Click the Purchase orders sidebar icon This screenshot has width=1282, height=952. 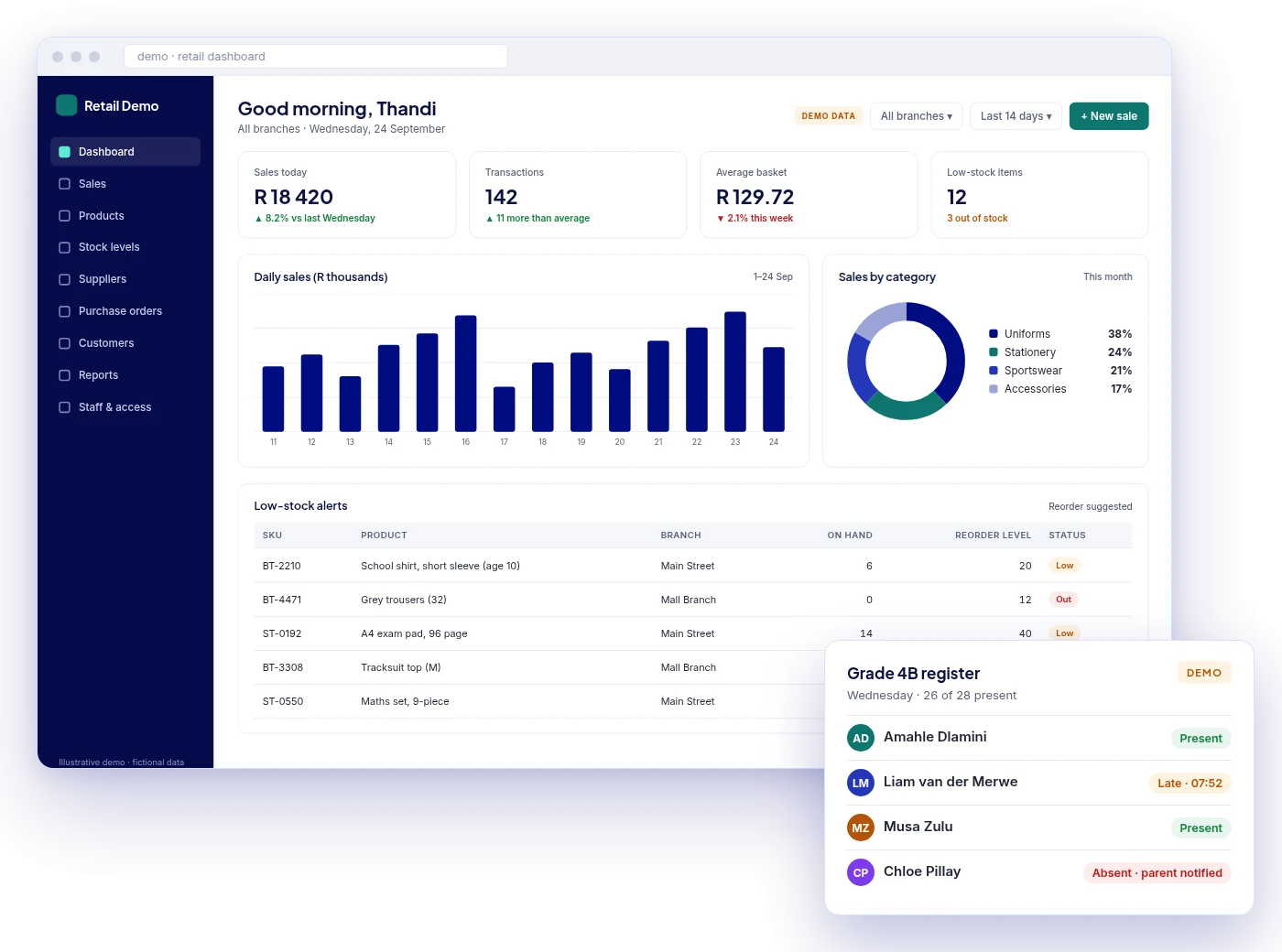[x=65, y=311]
